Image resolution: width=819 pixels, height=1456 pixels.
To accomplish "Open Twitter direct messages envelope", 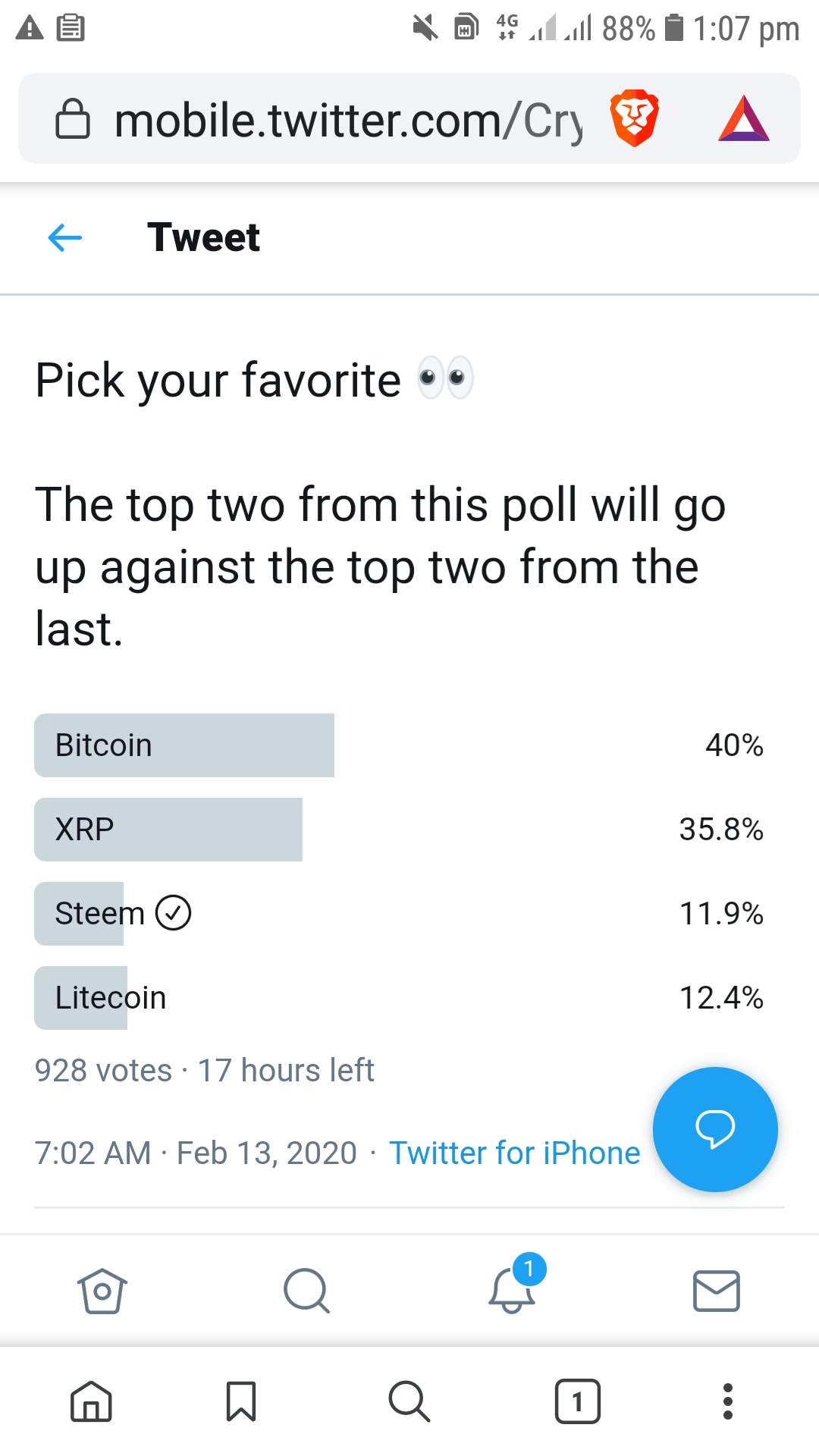I will 717,1291.
